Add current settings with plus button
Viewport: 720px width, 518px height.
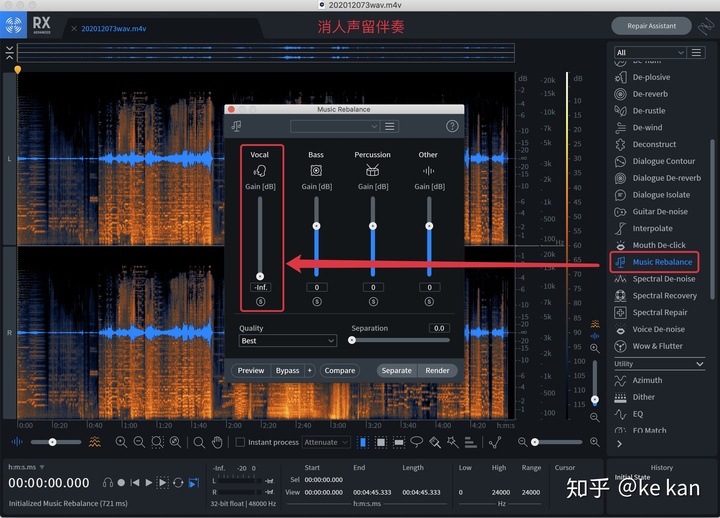pyautogui.click(x=310, y=371)
